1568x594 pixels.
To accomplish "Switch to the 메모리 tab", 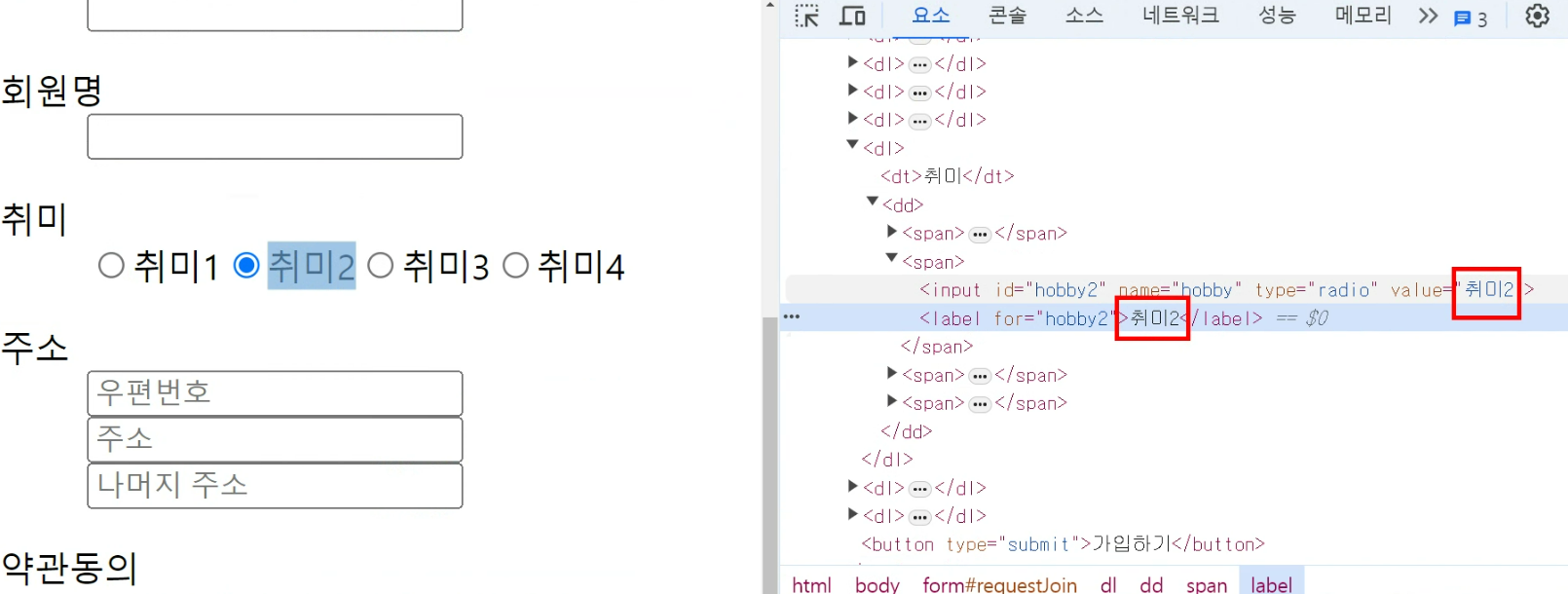I will click(1363, 16).
